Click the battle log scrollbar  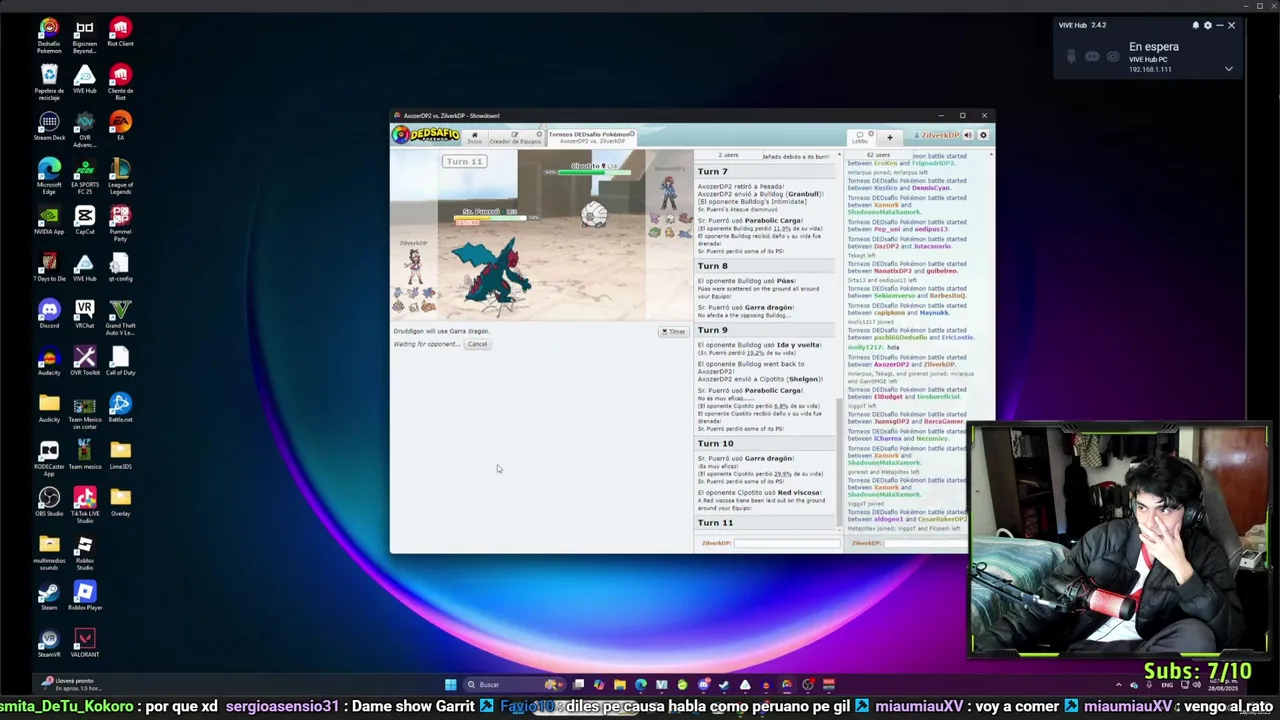pyautogui.click(x=838, y=460)
